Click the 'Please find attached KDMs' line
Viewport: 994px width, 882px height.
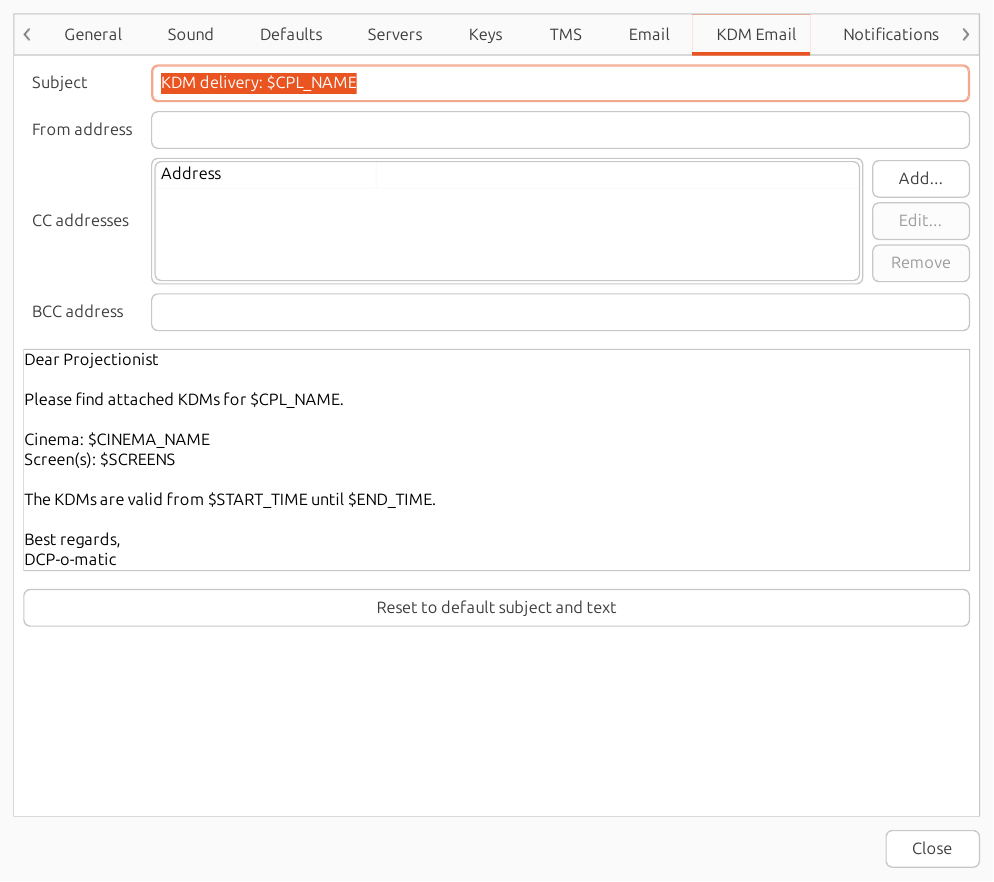[x=184, y=399]
